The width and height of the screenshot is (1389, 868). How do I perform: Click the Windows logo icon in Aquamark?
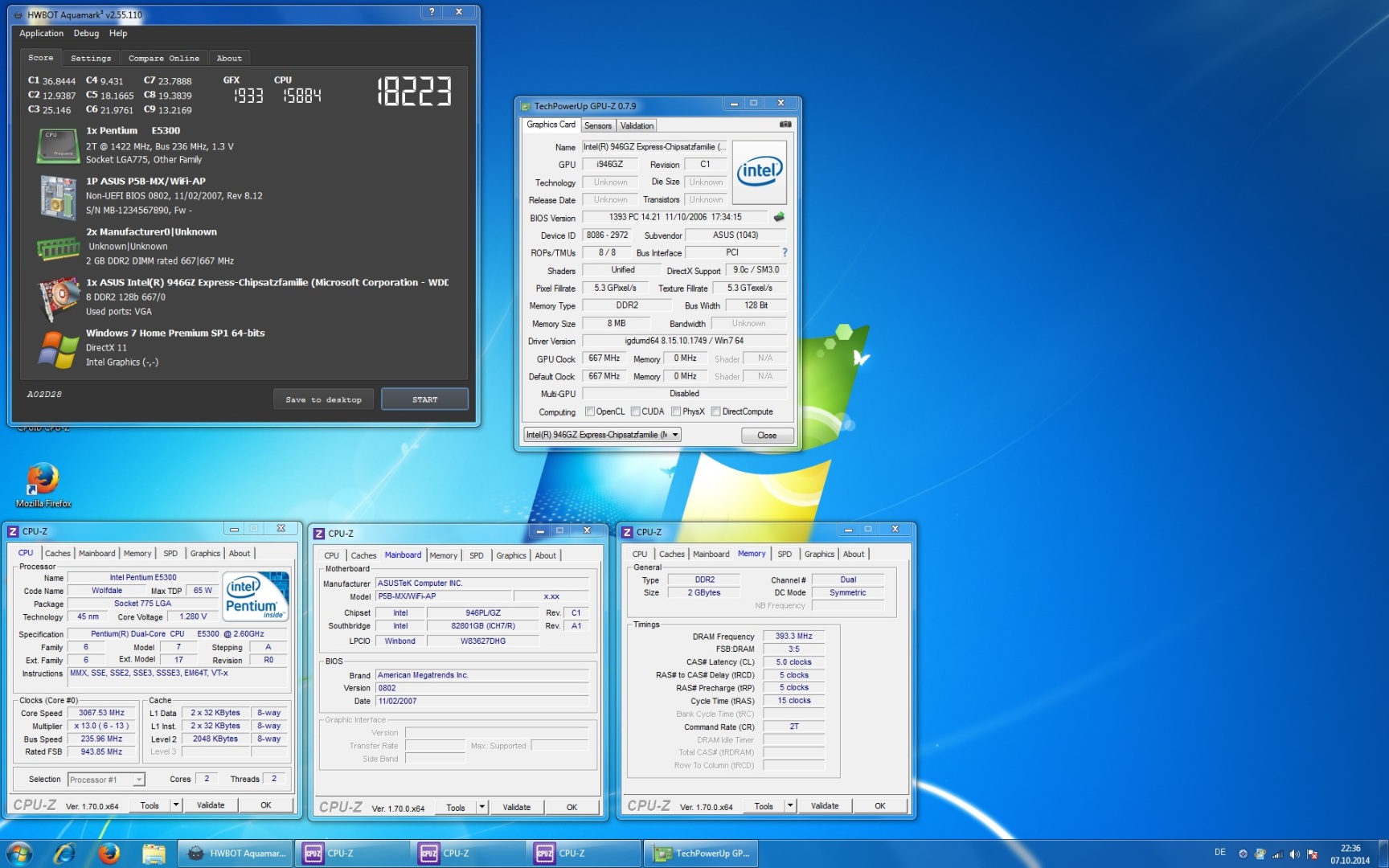tap(57, 350)
